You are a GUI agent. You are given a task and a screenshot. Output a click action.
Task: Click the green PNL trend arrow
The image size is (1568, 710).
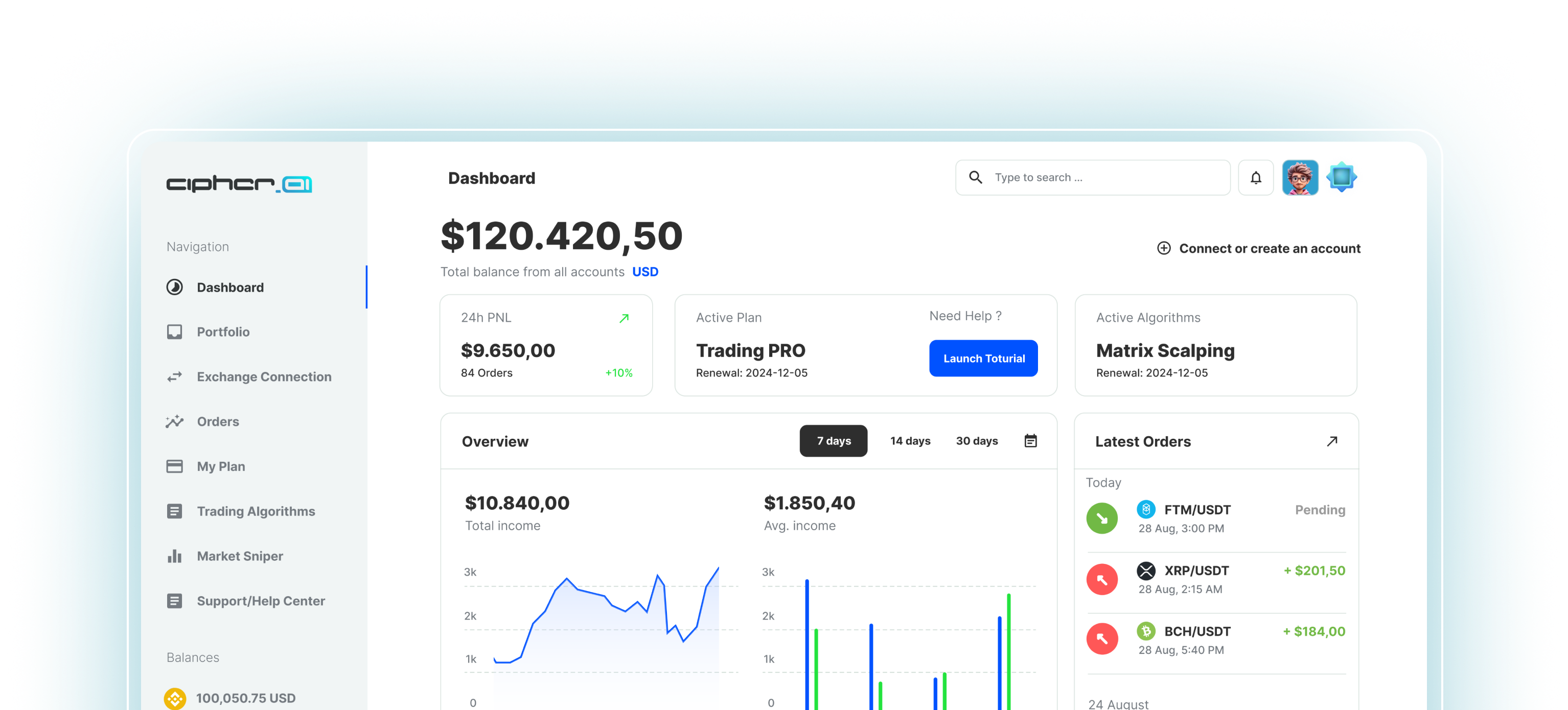624,318
